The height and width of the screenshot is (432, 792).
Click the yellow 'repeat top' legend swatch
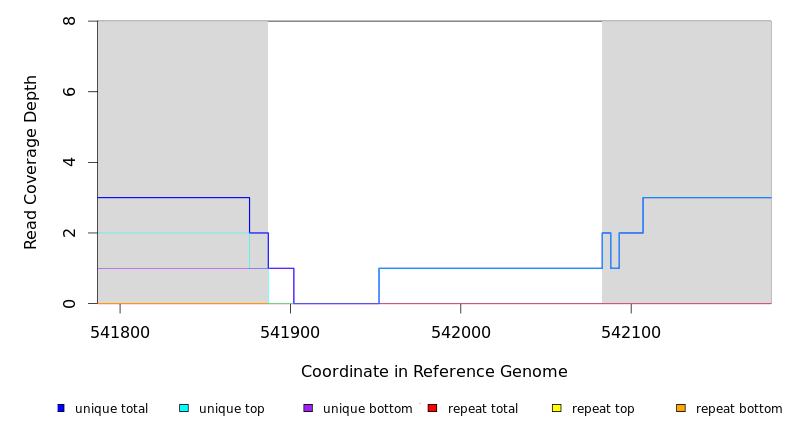pyautogui.click(x=557, y=408)
